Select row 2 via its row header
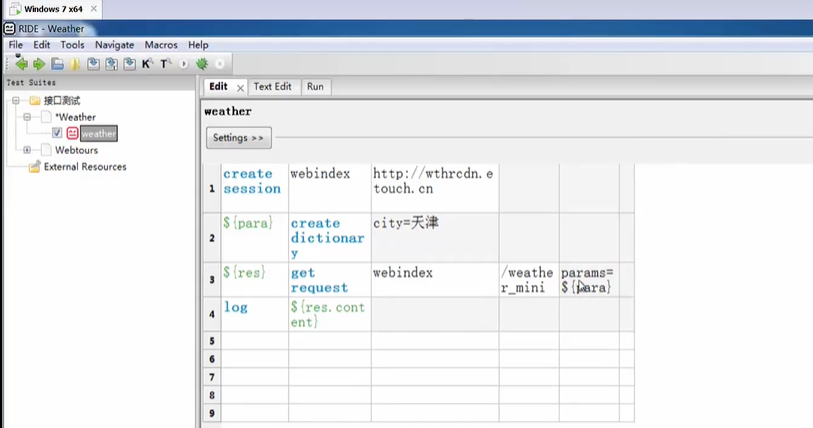The height and width of the screenshot is (428, 813). (x=212, y=238)
